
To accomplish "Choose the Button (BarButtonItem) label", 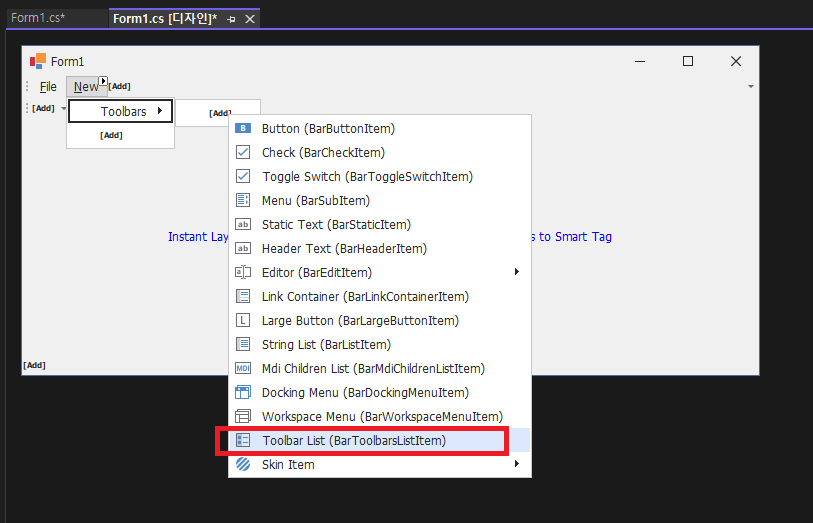I will pos(328,129).
